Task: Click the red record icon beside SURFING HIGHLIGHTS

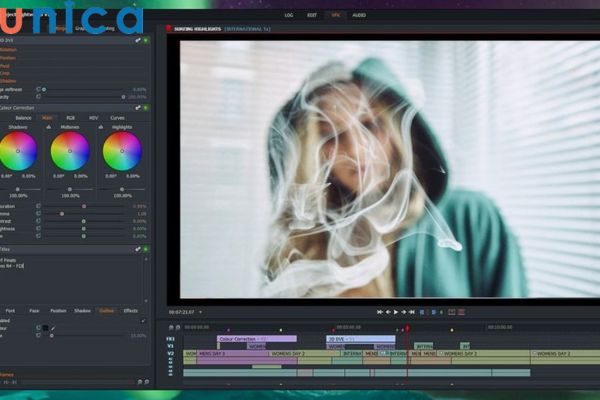Action: point(169,30)
